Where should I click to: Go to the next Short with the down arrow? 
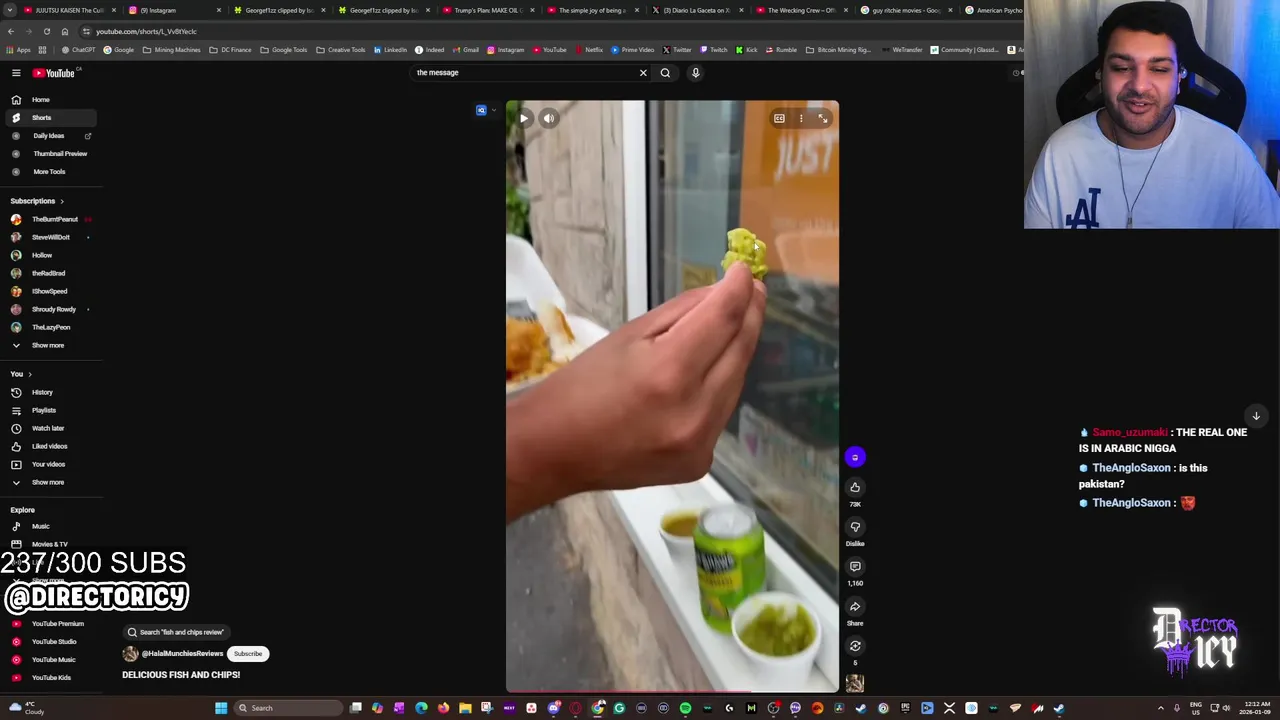click(x=1256, y=416)
